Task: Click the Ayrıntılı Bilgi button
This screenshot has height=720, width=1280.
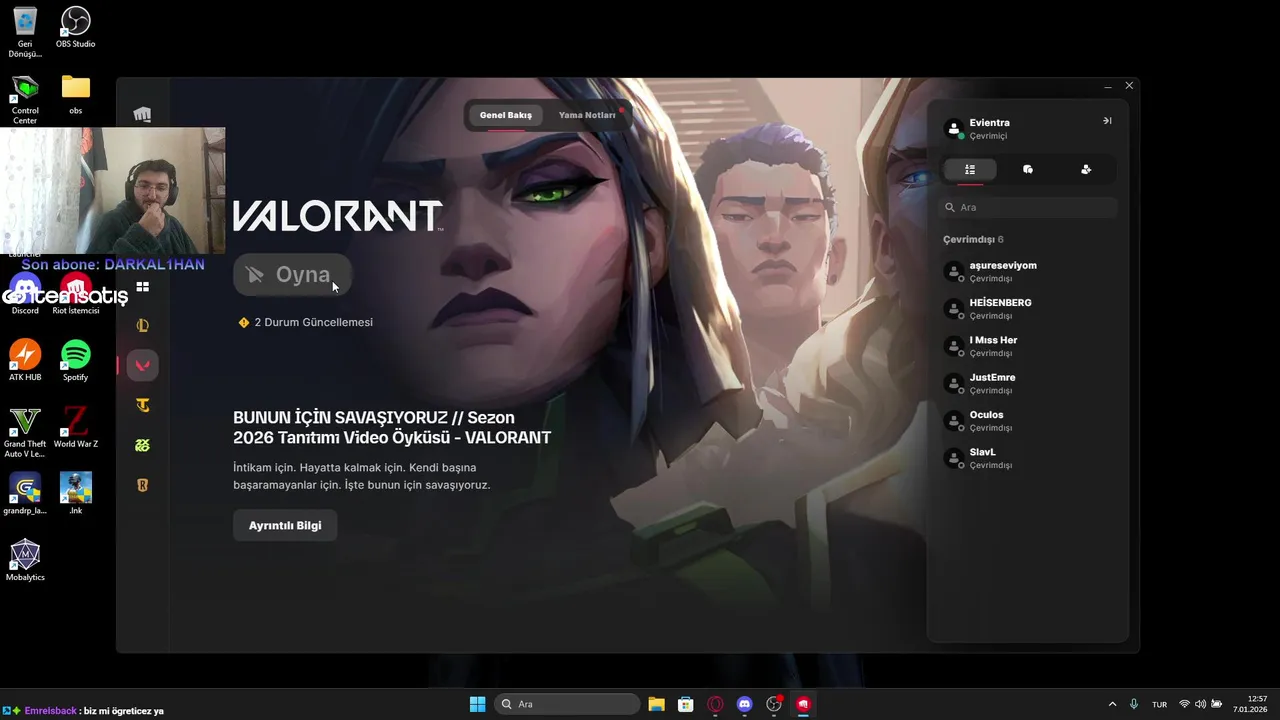Action: tap(285, 525)
